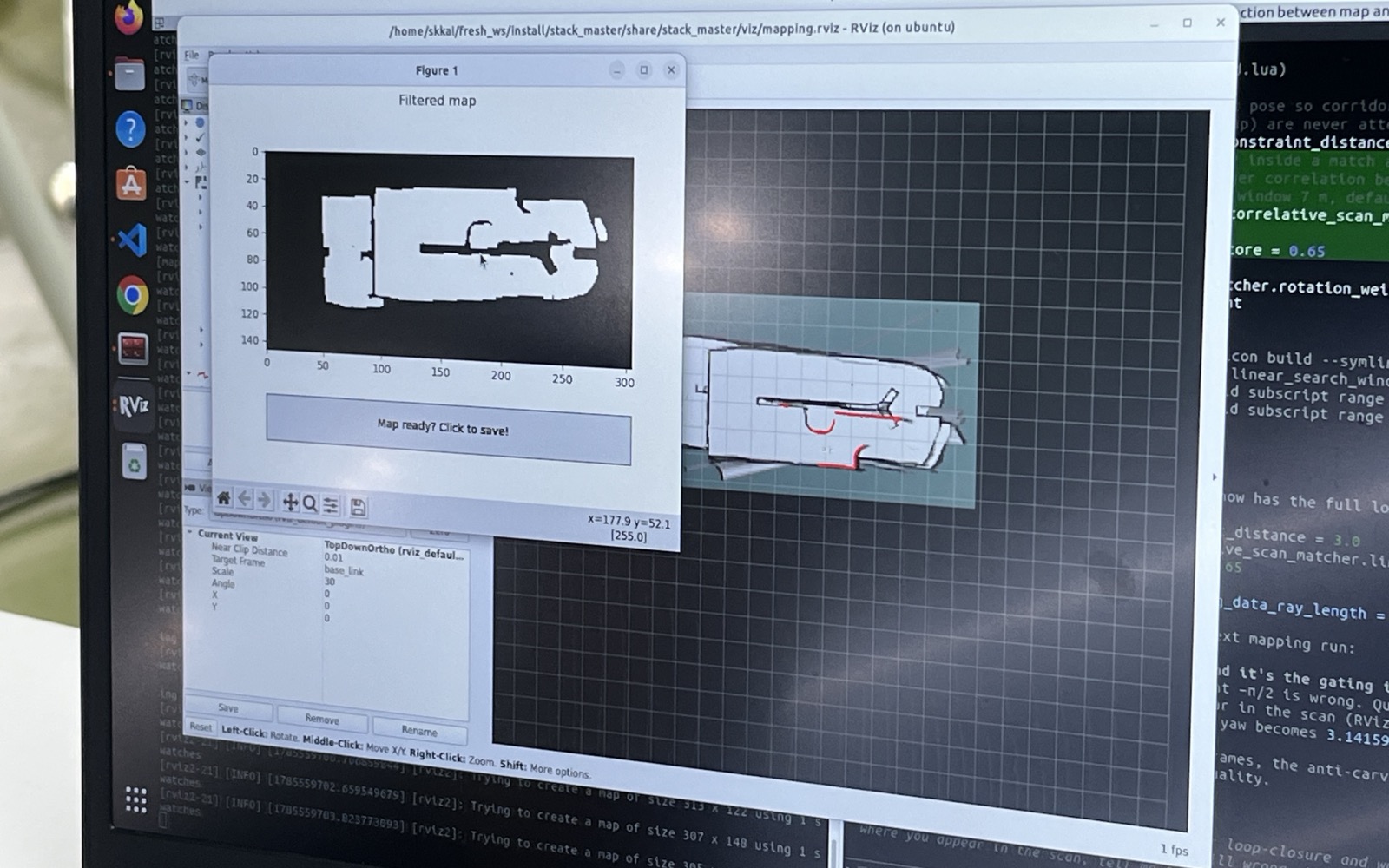Click the 'Map ready? Click to save!' button

point(448,429)
